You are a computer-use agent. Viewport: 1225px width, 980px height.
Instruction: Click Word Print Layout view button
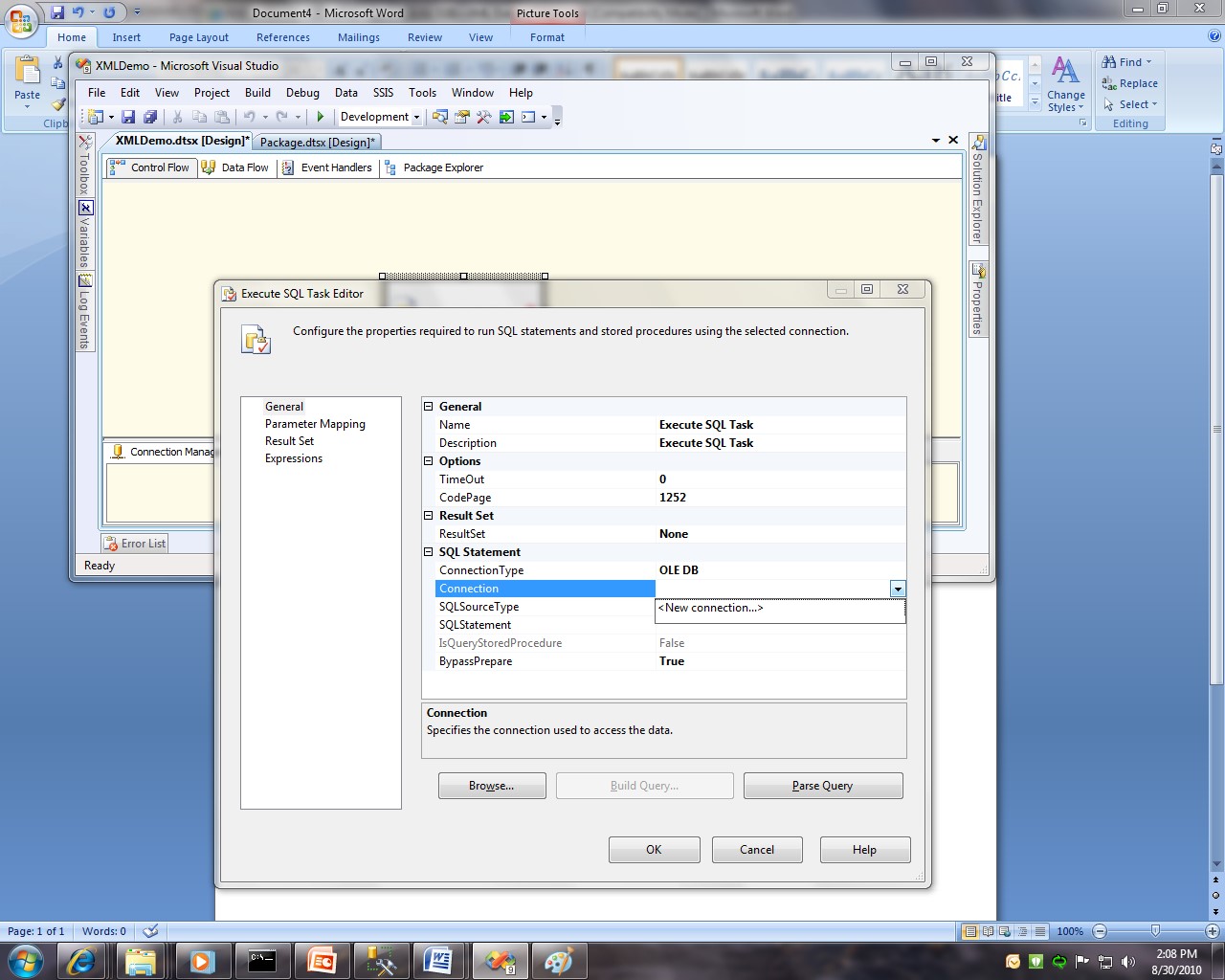(x=970, y=931)
